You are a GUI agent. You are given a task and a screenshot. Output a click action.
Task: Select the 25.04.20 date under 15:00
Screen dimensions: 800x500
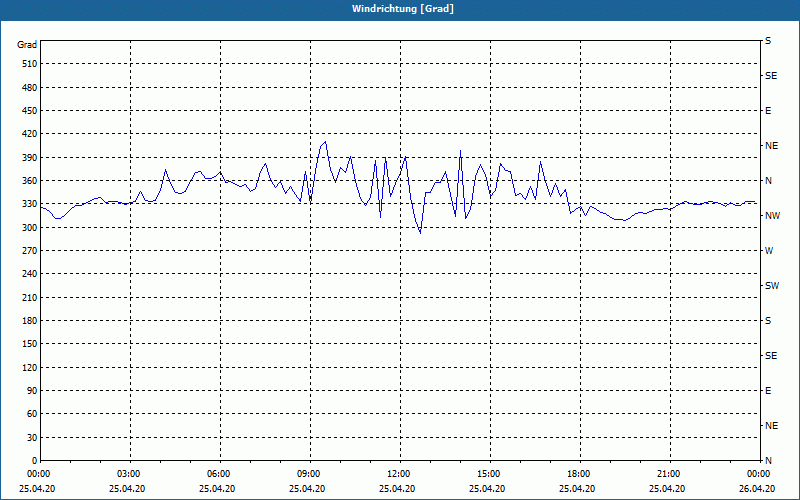[487, 489]
